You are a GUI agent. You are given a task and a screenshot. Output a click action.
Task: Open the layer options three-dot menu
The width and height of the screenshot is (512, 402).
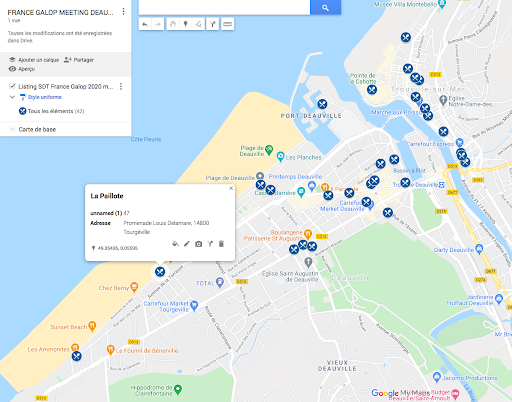[121, 86]
